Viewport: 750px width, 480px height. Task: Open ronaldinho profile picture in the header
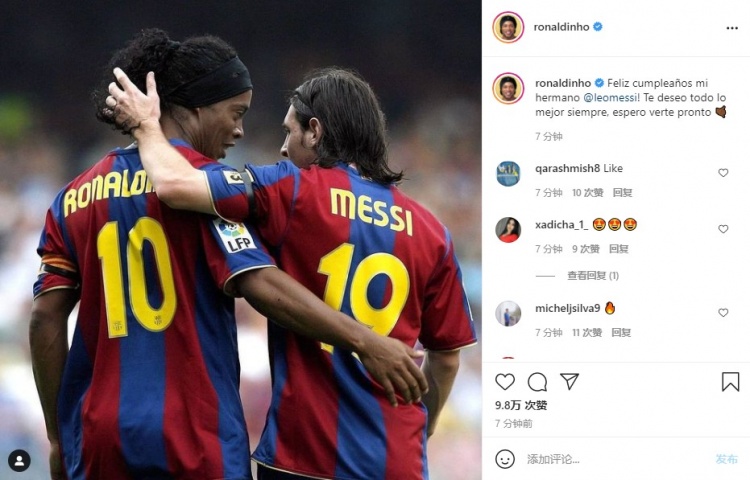508,27
